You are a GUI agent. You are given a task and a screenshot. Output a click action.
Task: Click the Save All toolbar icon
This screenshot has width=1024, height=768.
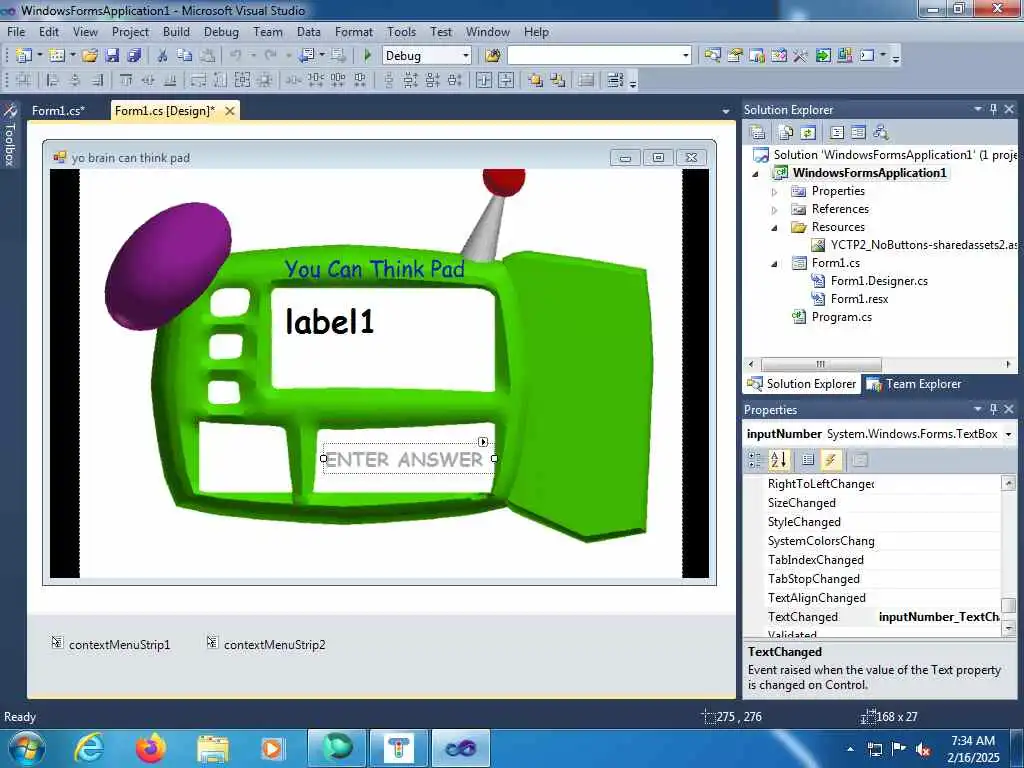pyautogui.click(x=135, y=56)
